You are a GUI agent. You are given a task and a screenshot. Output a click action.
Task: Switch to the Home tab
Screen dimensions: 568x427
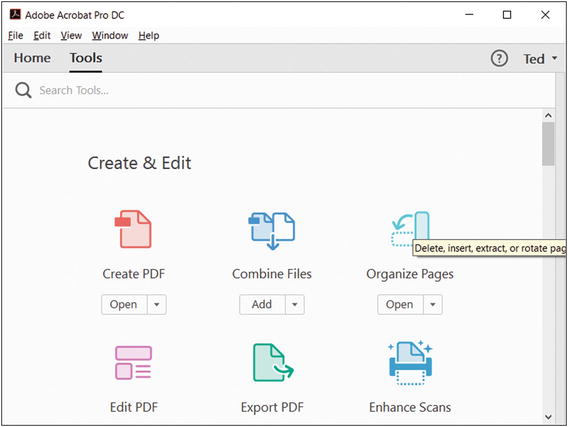coord(32,58)
